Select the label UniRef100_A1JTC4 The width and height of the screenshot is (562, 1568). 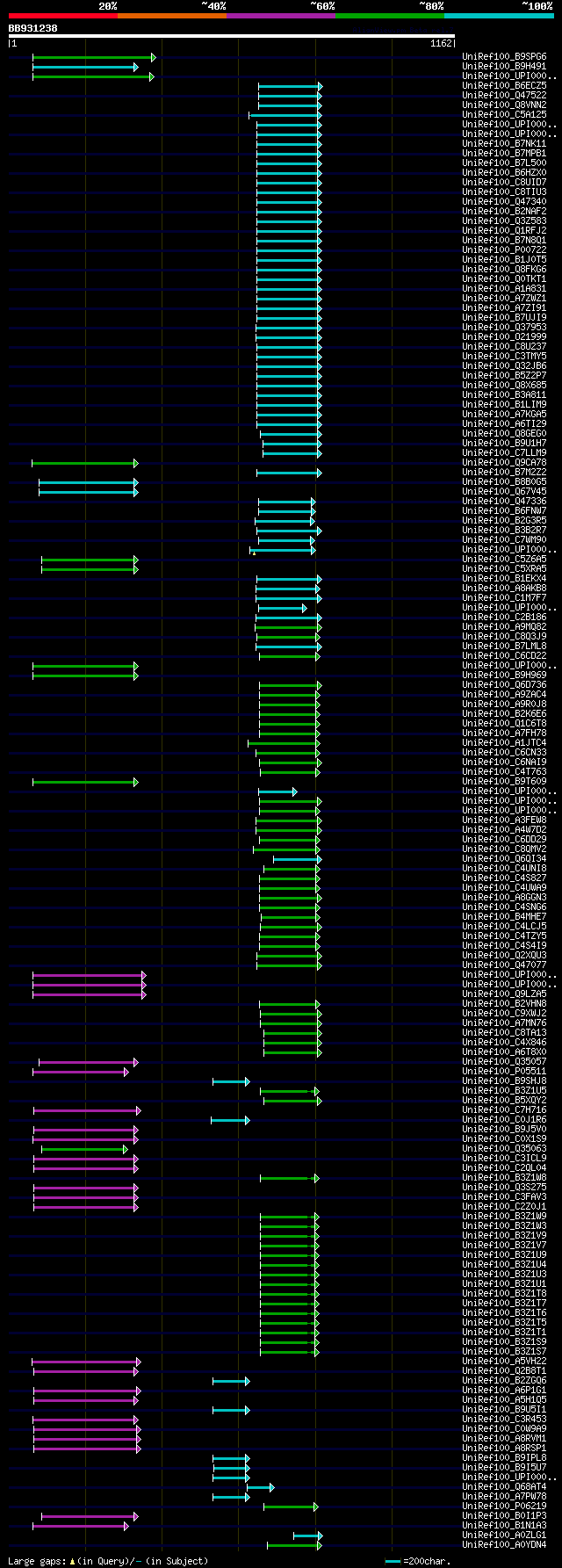[x=504, y=743]
